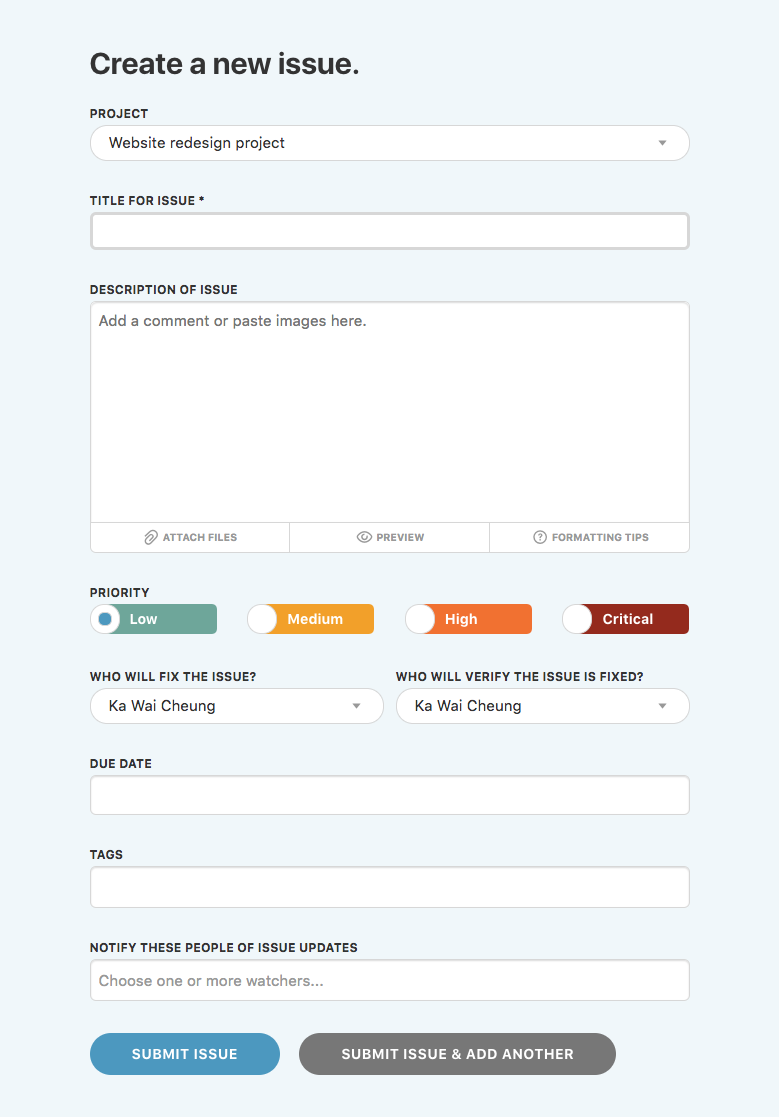Viewport: 779px width, 1117px height.
Task: Open the Project dropdown showing Website redesign project
Action: click(x=389, y=143)
